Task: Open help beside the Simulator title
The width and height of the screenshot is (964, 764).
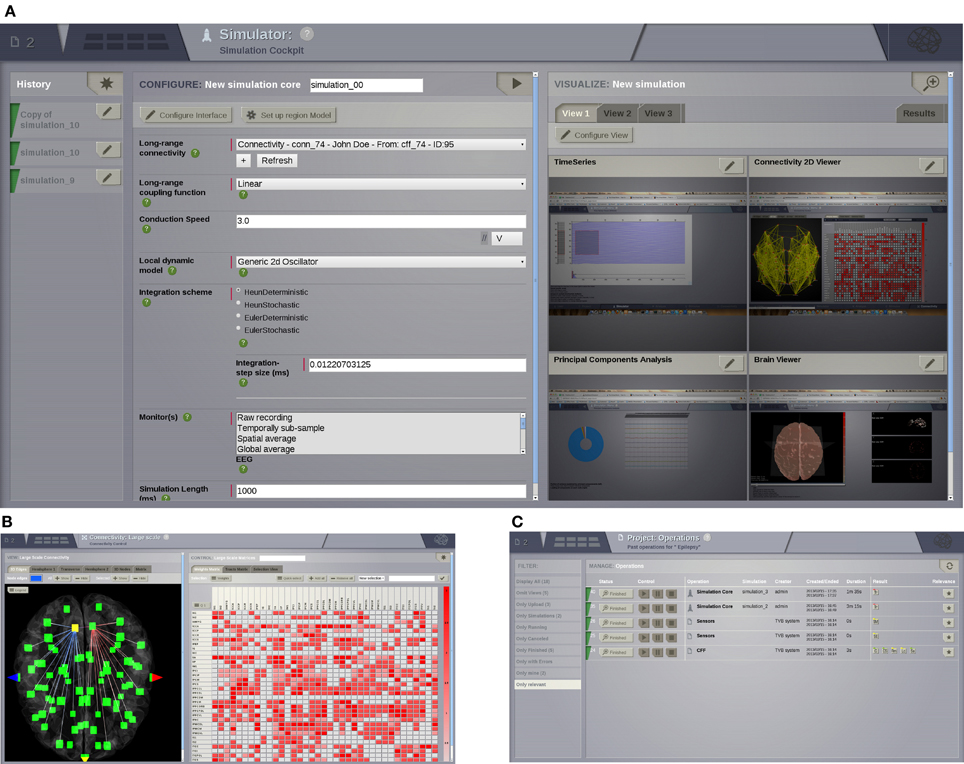Action: point(307,34)
